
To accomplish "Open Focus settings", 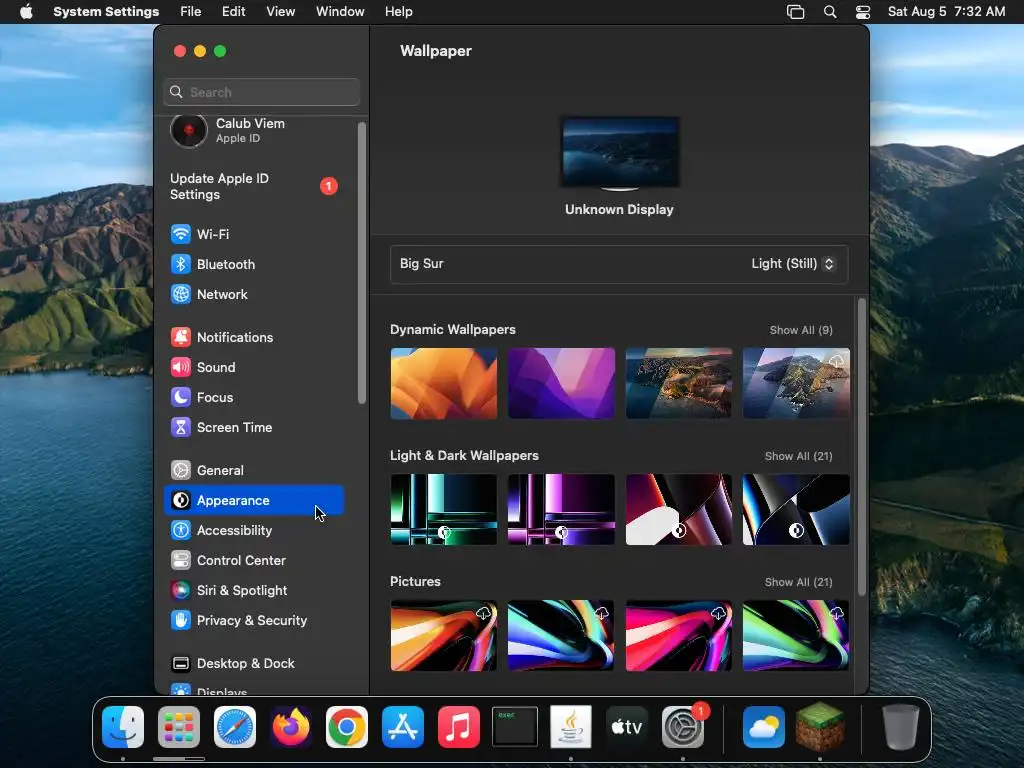I will [x=254, y=397].
